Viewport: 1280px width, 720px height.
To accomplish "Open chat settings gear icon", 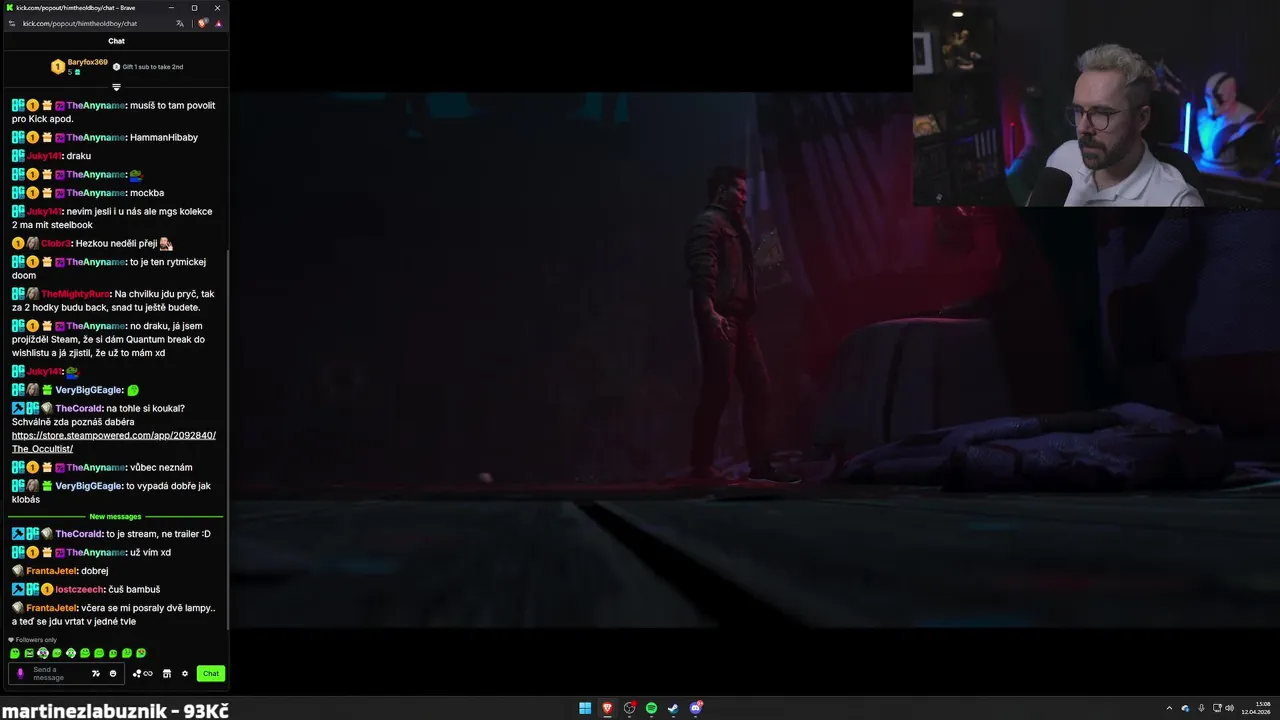I will coord(185,674).
